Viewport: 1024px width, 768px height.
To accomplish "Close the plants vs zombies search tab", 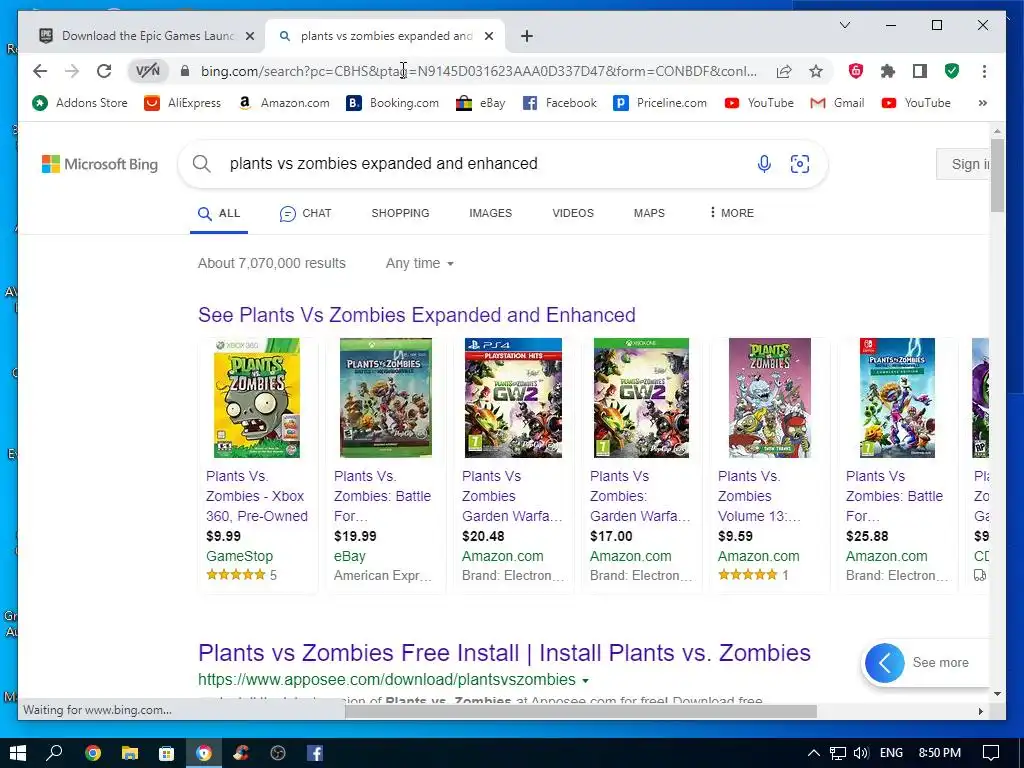I will click(488, 36).
